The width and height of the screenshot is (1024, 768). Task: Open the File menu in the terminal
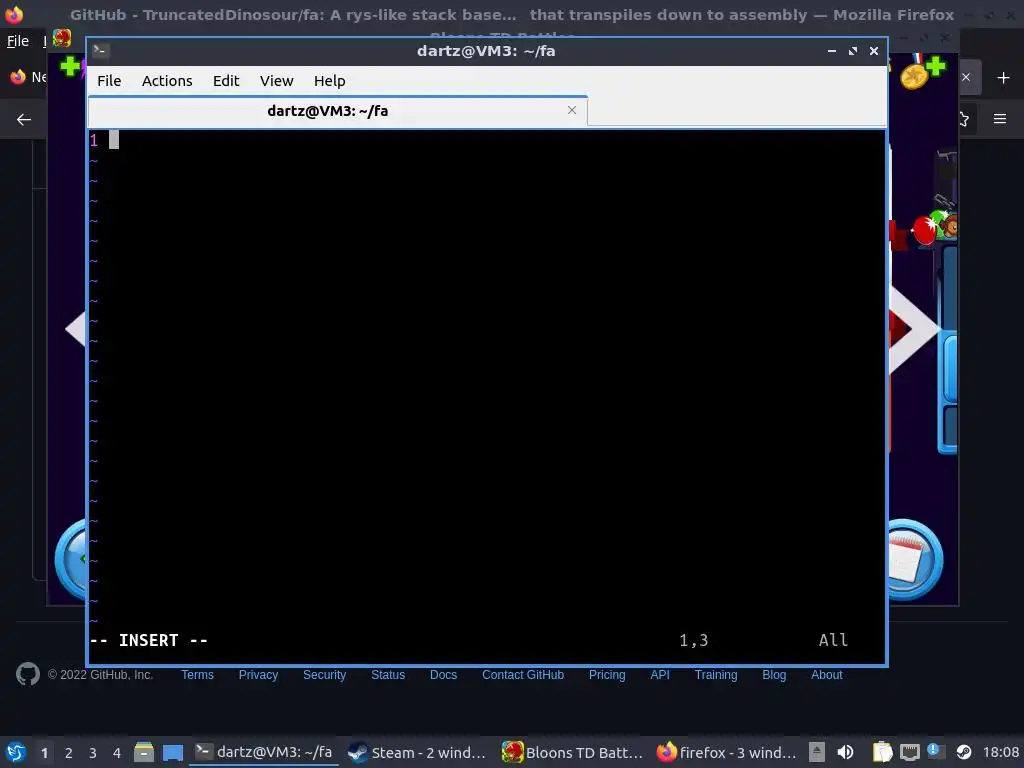point(109,81)
